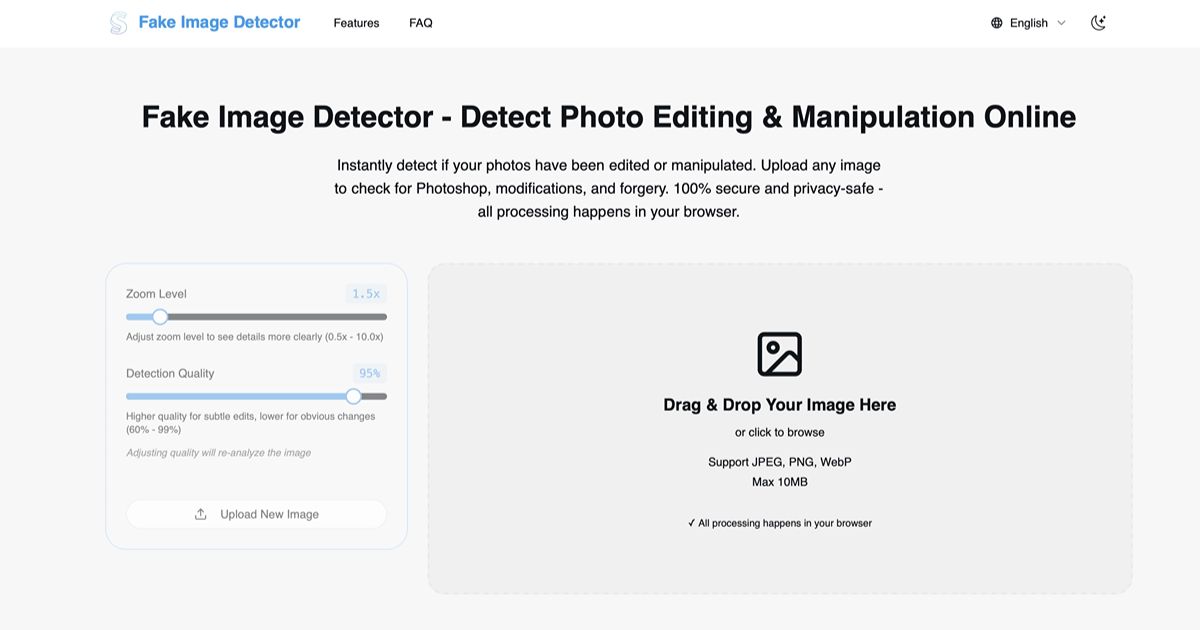Activate dark theme using the crescent moon icon
This screenshot has width=1200, height=630.
[1098, 22]
